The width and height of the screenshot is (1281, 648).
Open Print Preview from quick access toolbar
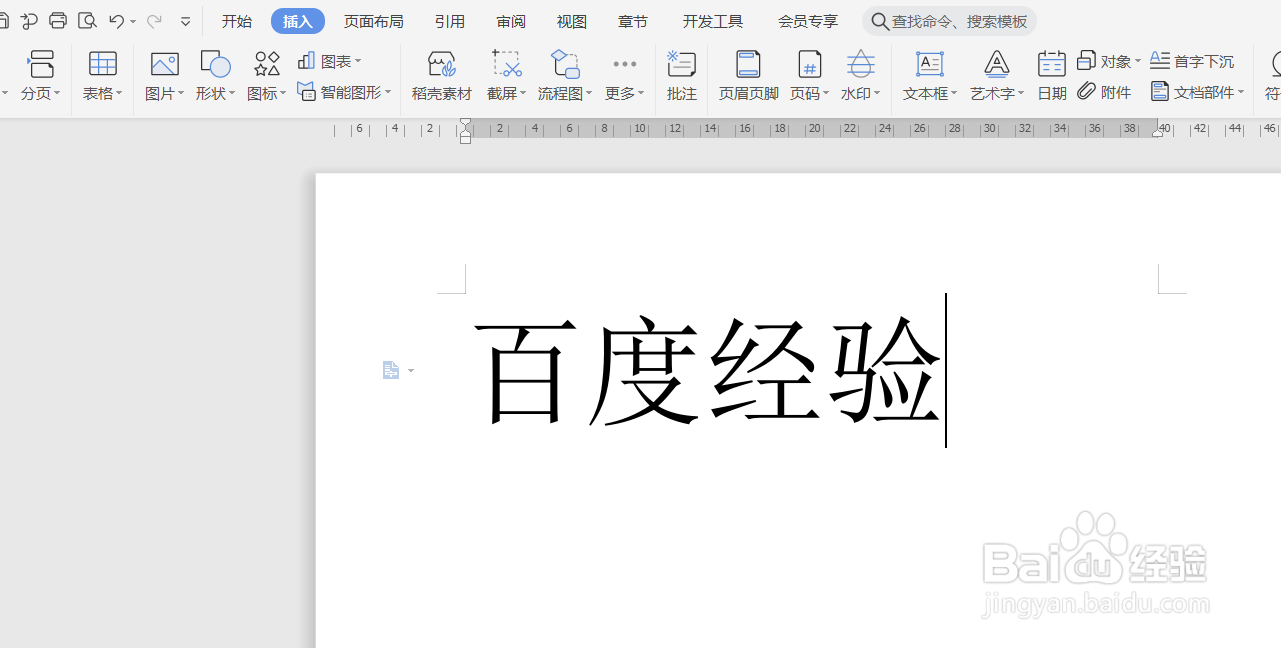(87, 21)
